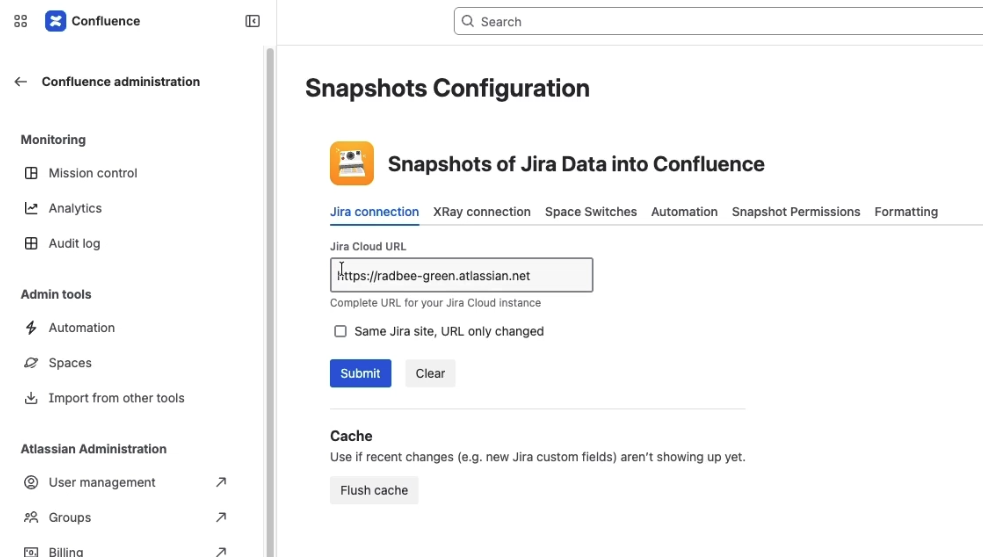Select the Formatting tab

click(x=906, y=212)
